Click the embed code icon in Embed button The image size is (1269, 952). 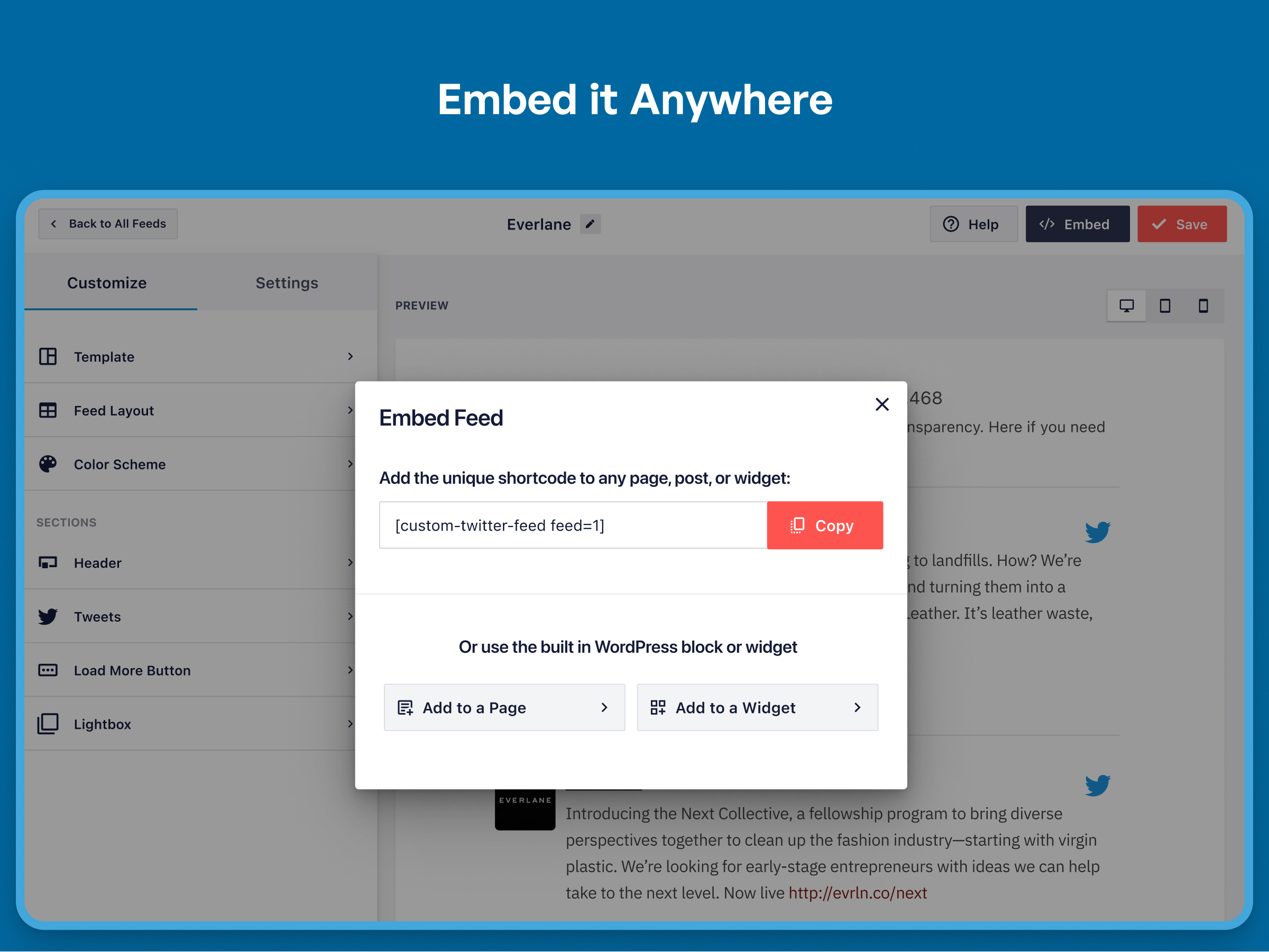click(x=1048, y=223)
